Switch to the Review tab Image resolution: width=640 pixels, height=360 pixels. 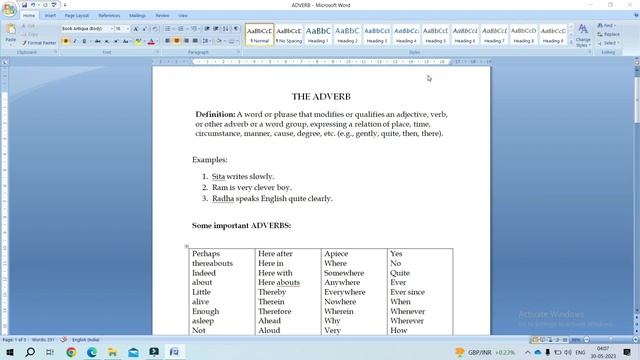[162, 16]
